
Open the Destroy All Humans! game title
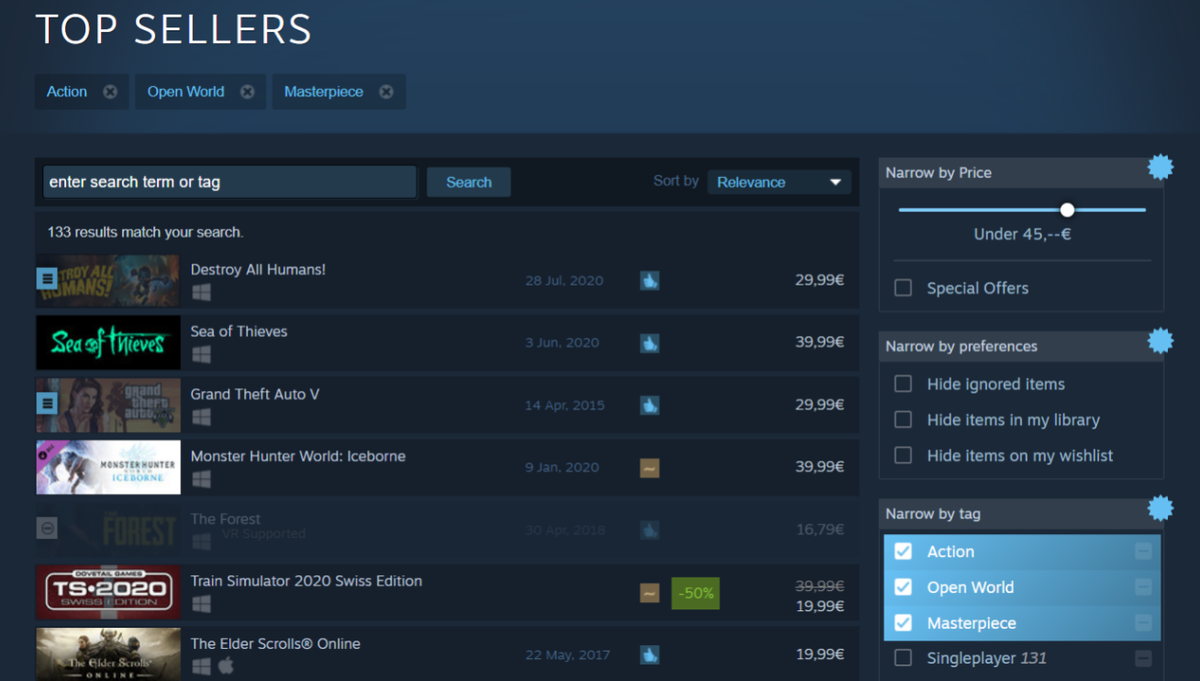pyautogui.click(x=258, y=269)
